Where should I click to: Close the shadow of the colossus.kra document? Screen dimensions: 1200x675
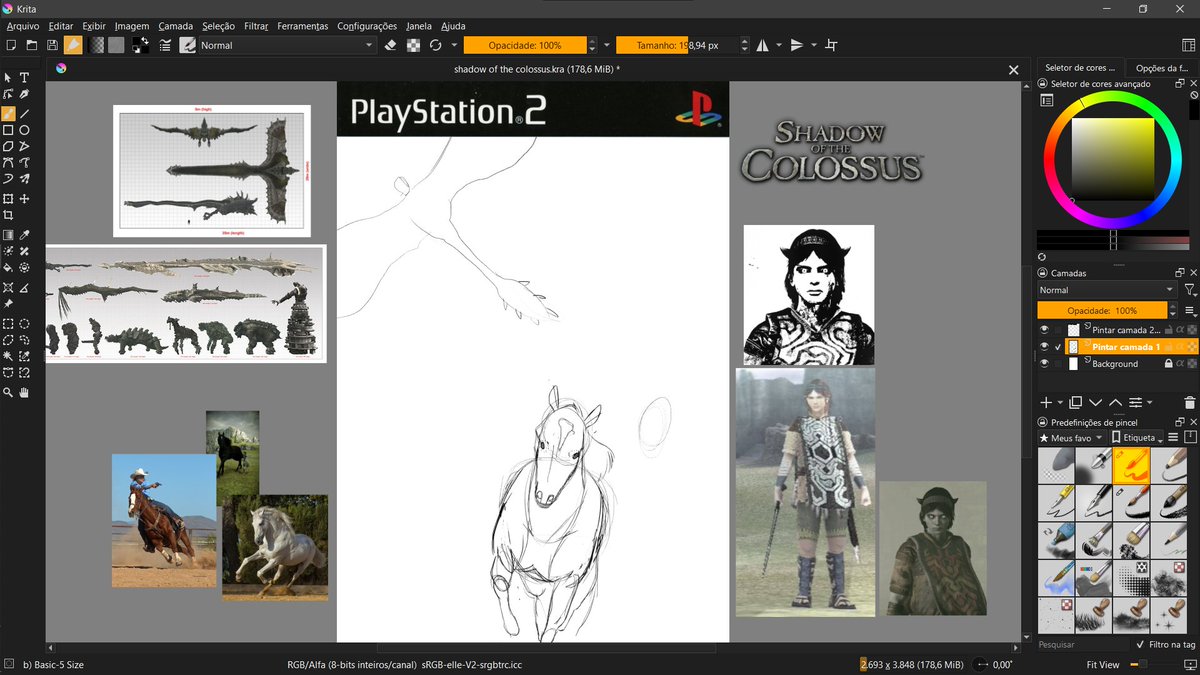pos(1013,69)
